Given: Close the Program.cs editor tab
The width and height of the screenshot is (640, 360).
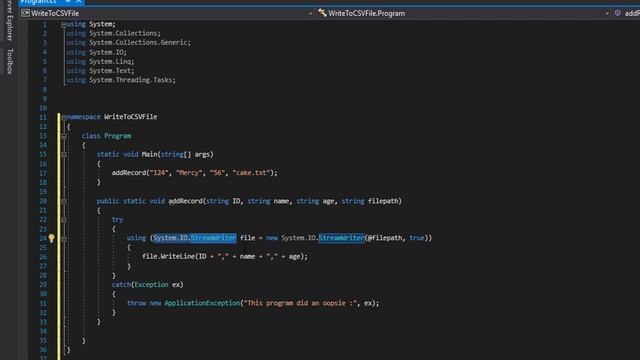Looking at the screenshot, I should 78,2.
